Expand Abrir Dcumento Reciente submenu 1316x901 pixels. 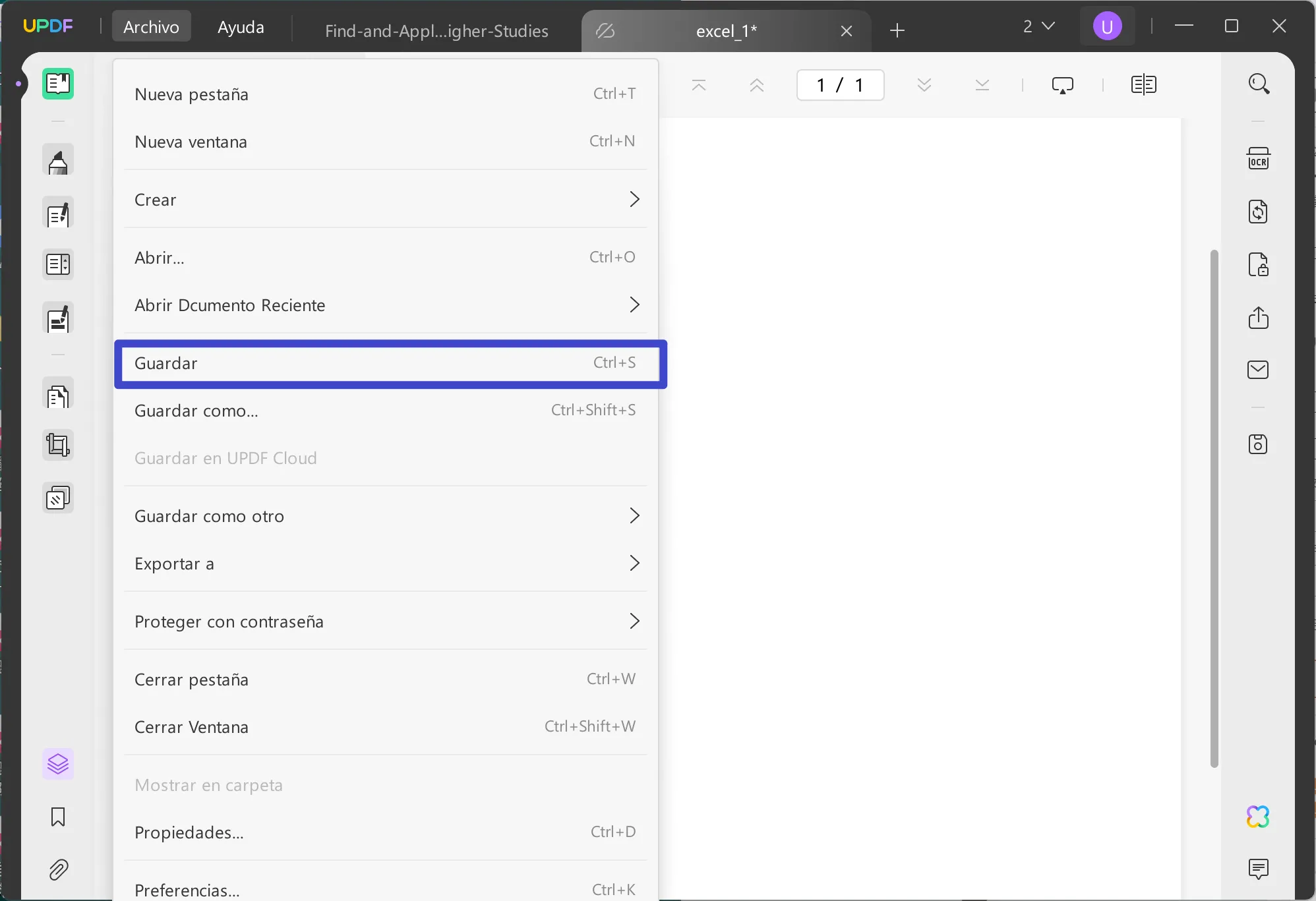point(386,305)
